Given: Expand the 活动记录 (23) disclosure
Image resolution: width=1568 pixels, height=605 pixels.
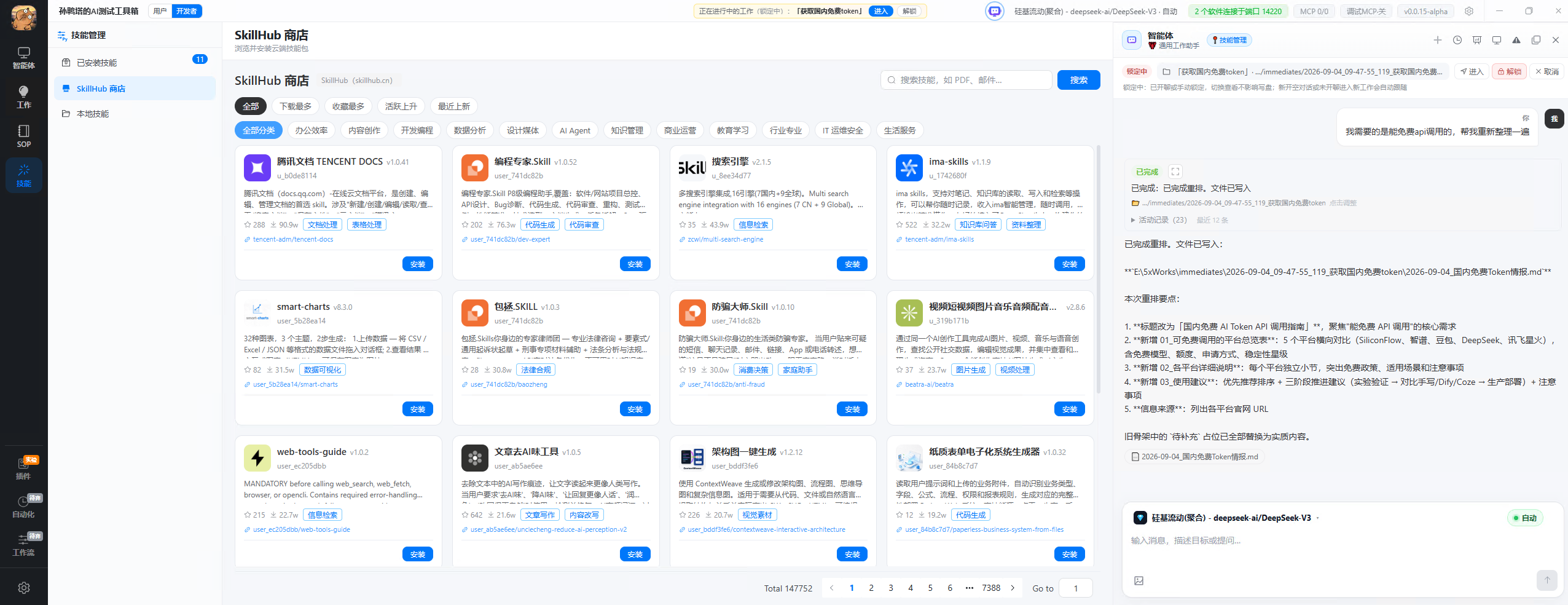Looking at the screenshot, I should [1159, 220].
